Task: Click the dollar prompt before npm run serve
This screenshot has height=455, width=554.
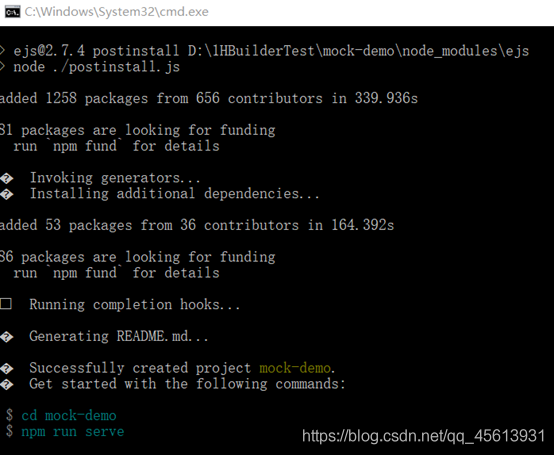Action: pyautogui.click(x=10, y=431)
